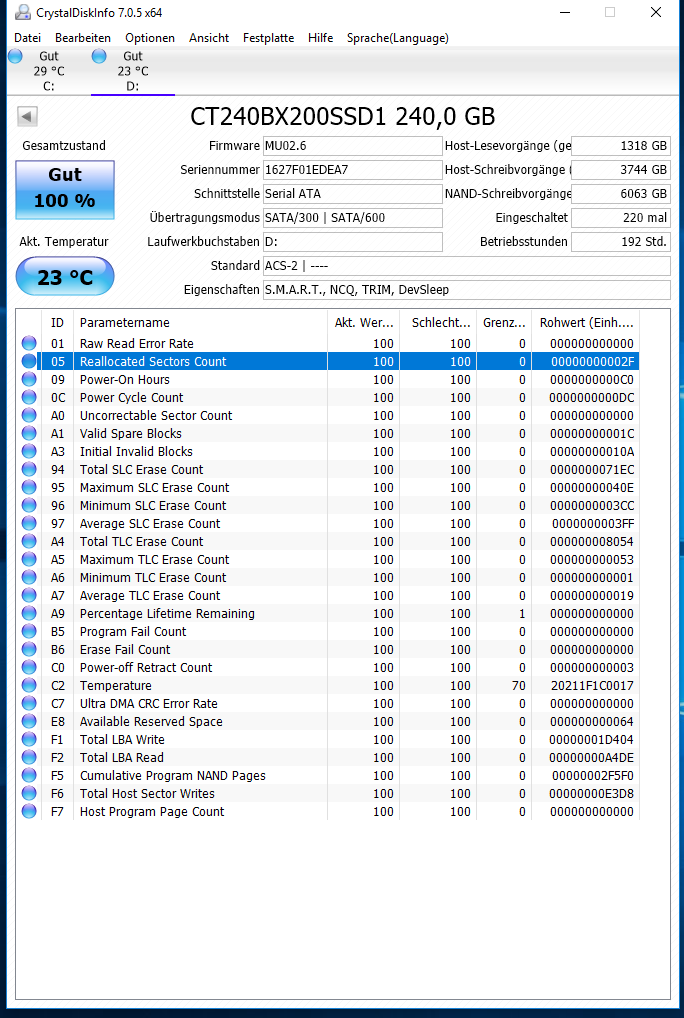684x1018 pixels.
Task: Click the Akt. Wer... column header
Action: [x=363, y=323]
